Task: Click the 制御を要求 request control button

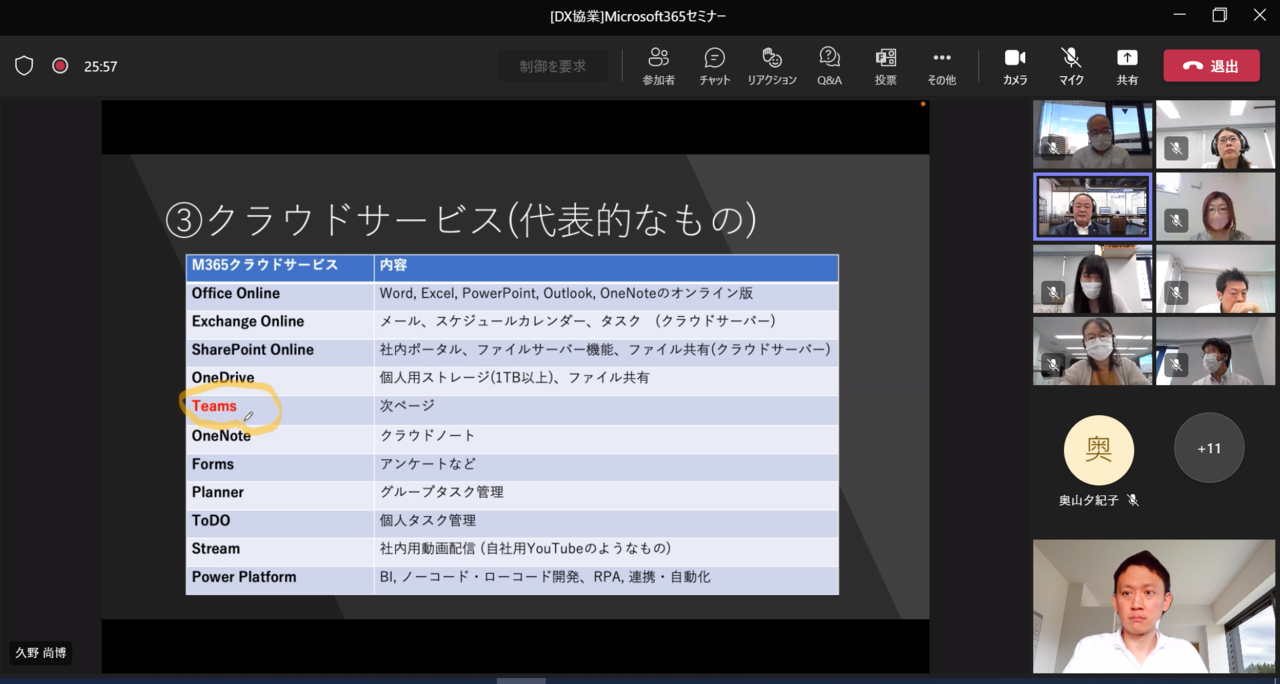Action: tap(553, 66)
